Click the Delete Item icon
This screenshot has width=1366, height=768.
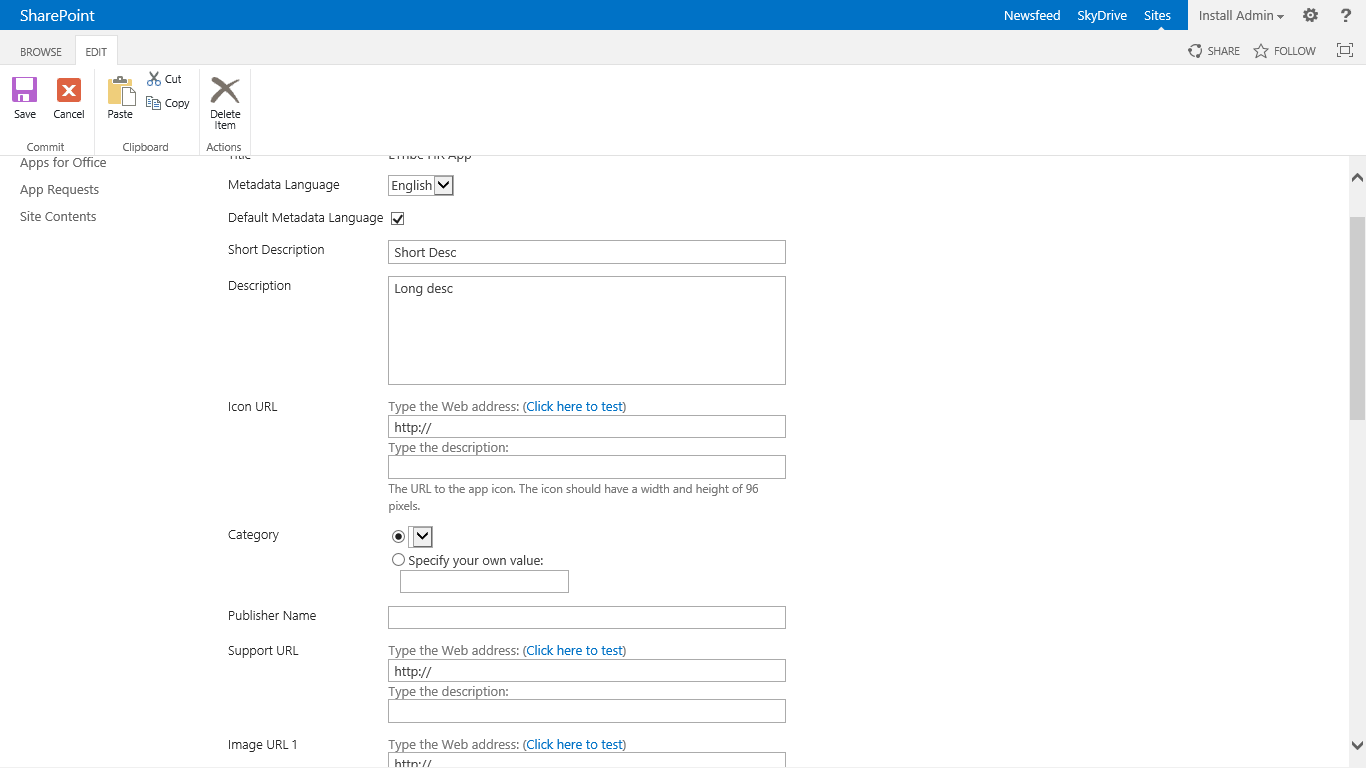coord(225,90)
